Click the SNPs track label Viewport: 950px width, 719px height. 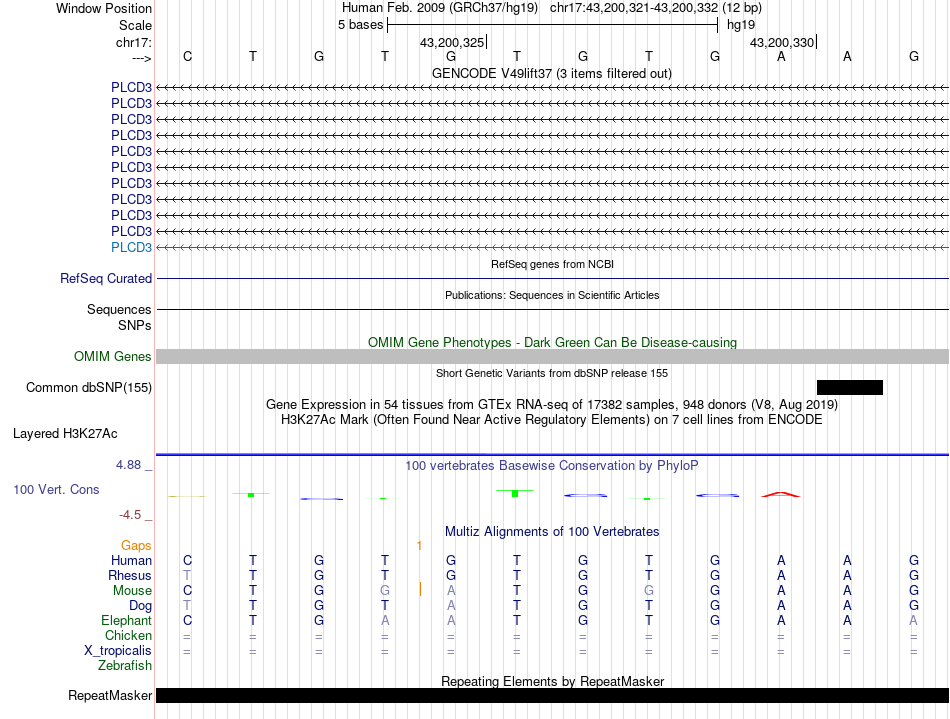[135, 325]
